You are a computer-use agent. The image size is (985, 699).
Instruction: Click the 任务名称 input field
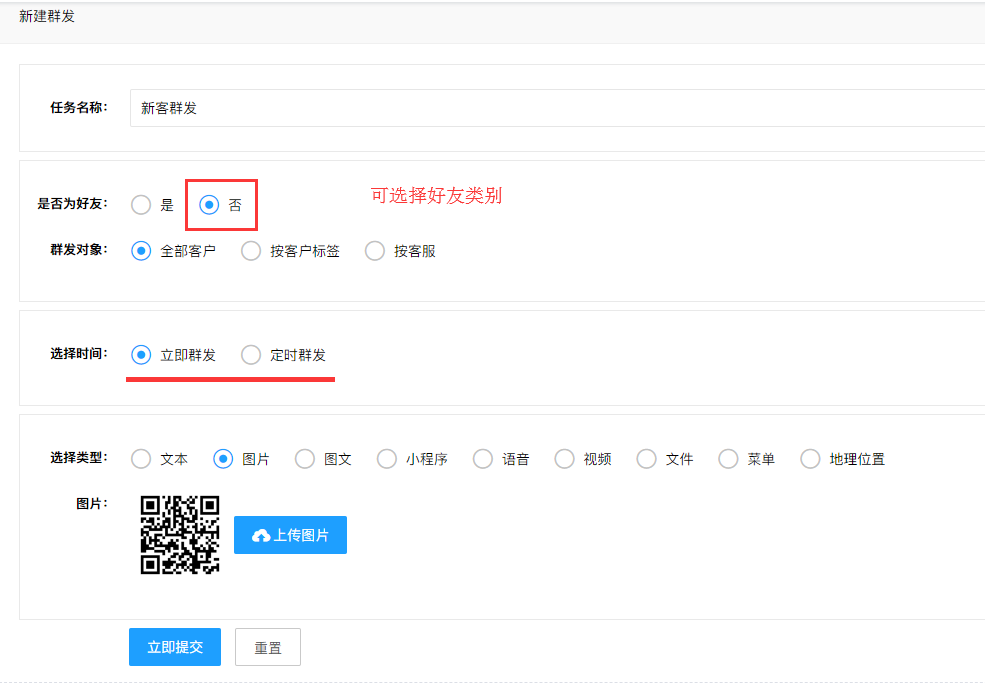pos(557,108)
